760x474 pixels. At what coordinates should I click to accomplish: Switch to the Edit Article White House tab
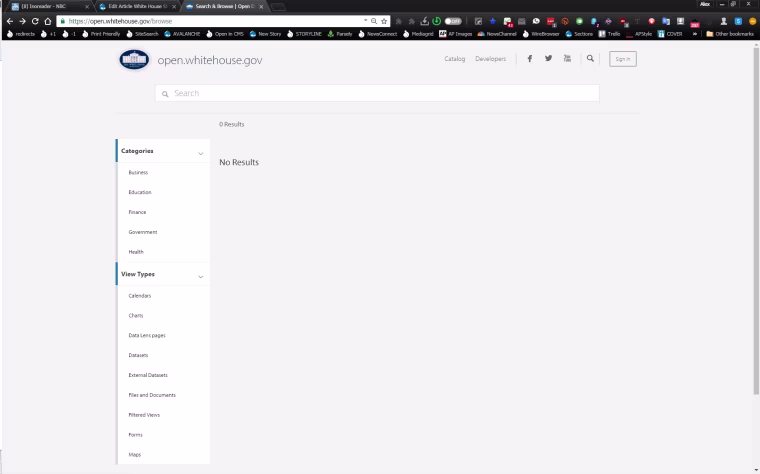[x=138, y=6]
